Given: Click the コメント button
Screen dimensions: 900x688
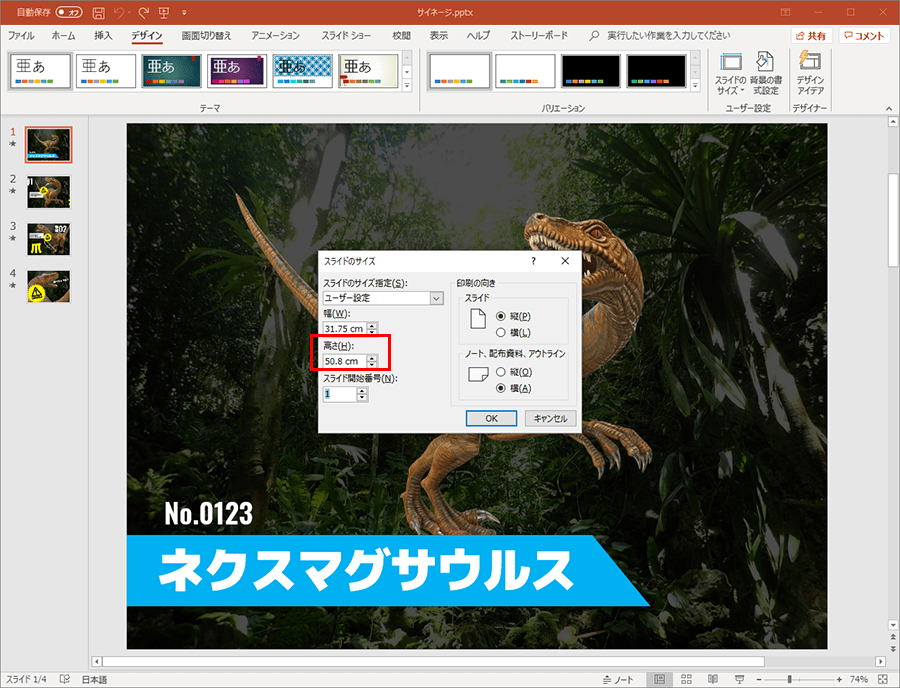Looking at the screenshot, I should pos(864,36).
